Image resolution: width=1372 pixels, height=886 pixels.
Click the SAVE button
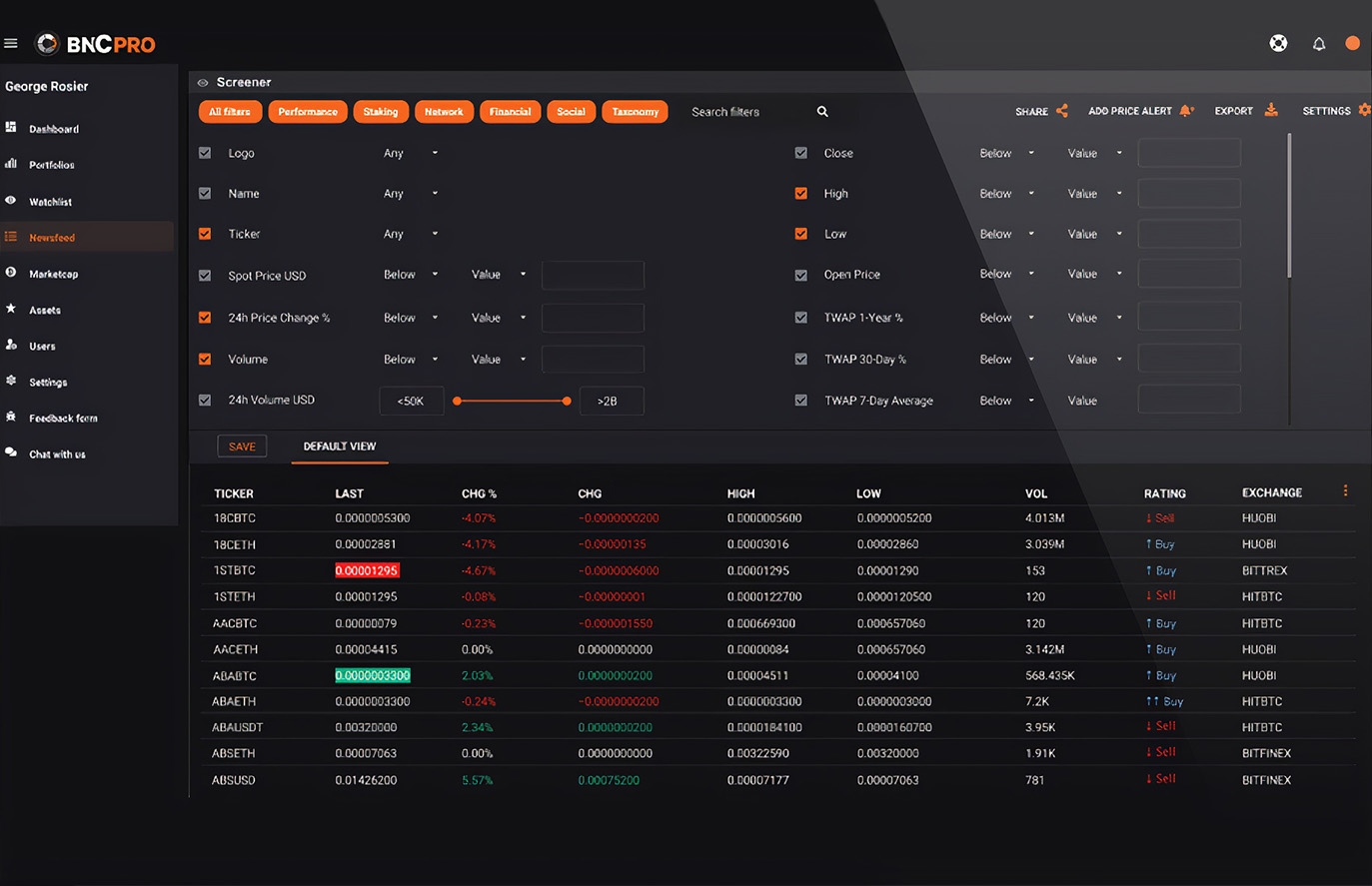point(242,446)
